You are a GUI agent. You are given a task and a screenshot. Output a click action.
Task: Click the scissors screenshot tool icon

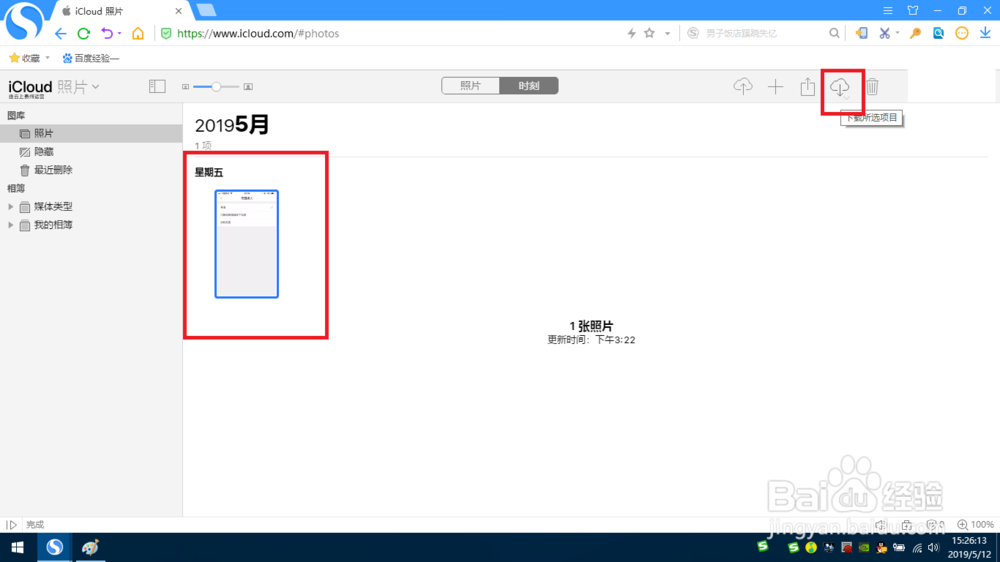point(884,33)
